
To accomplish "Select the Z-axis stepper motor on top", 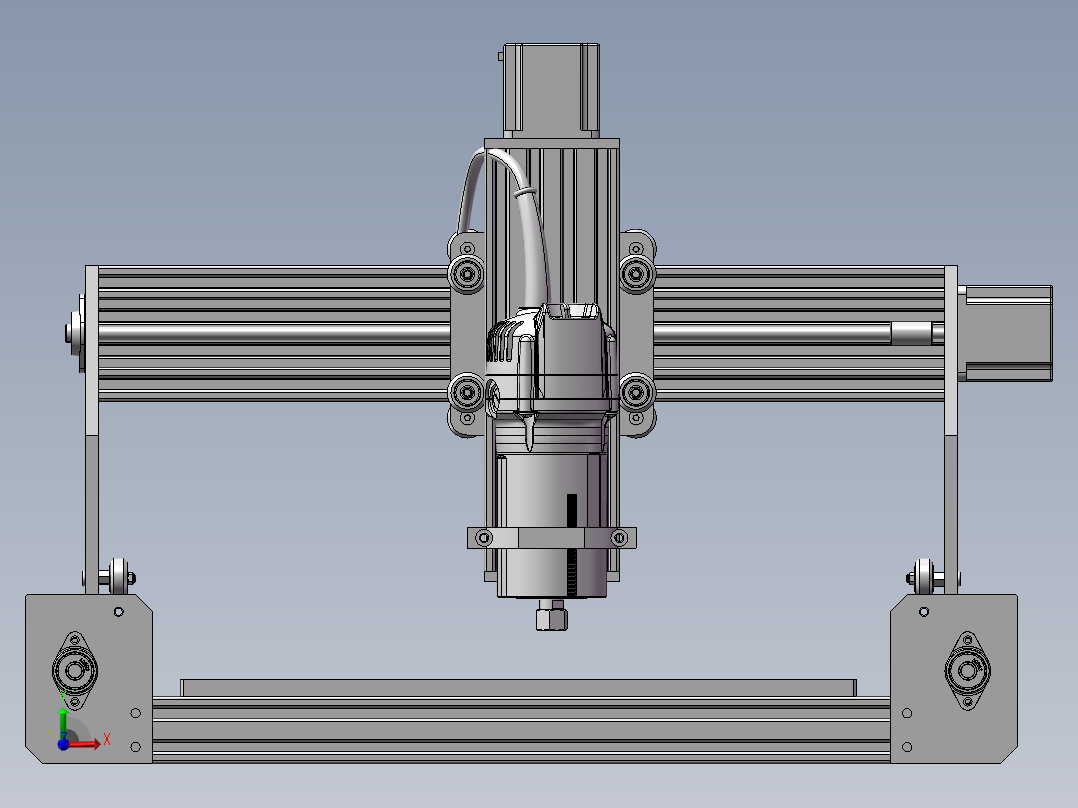I will point(551,90).
